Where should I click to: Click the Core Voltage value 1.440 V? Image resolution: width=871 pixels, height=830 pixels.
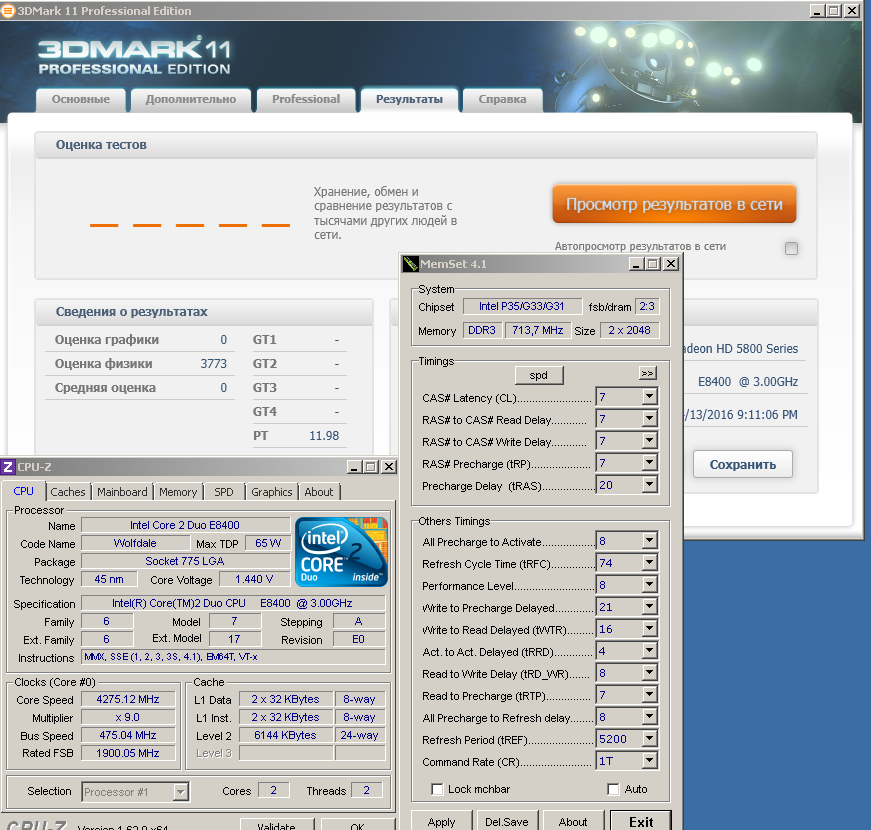[254, 579]
